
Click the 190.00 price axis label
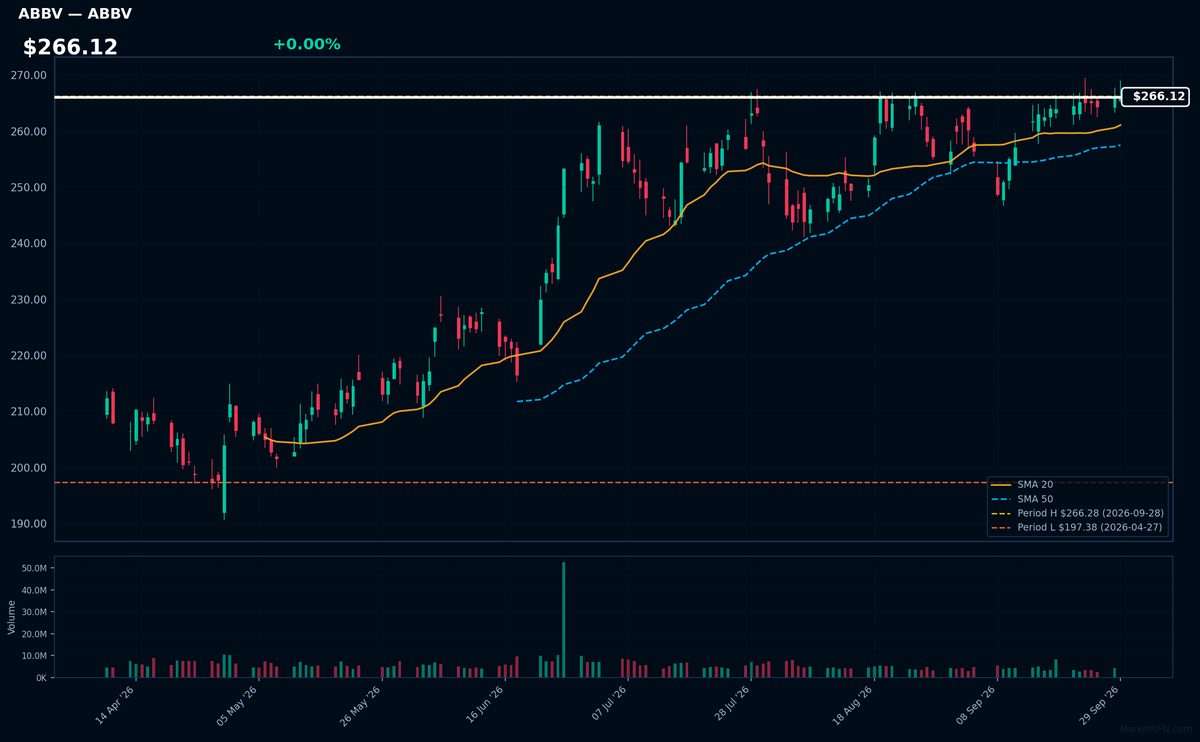click(x=29, y=524)
